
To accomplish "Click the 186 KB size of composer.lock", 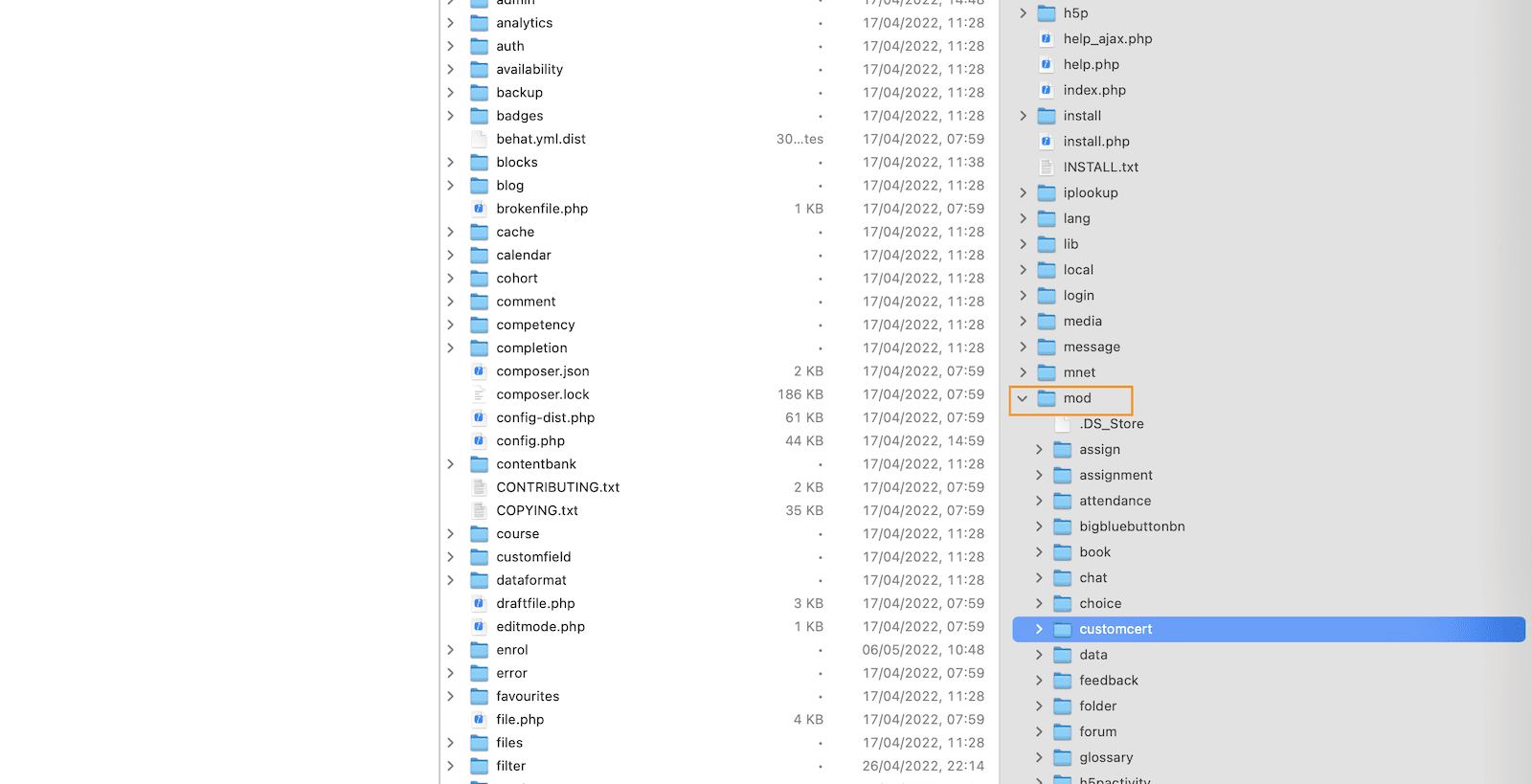I will pyautogui.click(x=800, y=394).
